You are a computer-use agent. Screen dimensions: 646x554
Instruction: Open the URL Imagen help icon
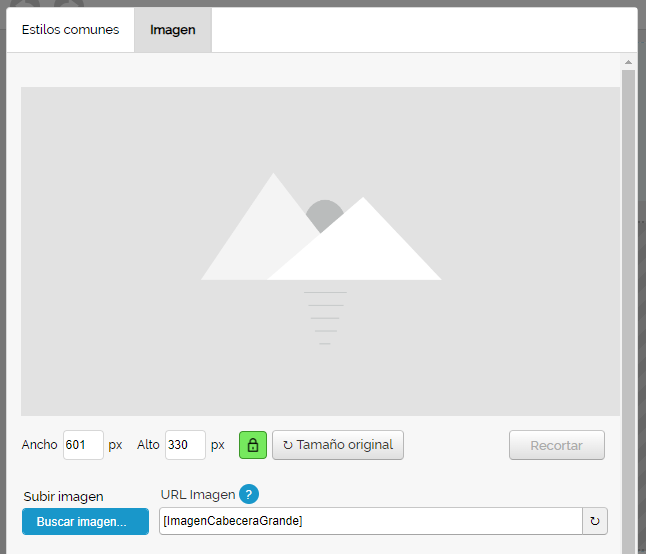pyautogui.click(x=249, y=494)
